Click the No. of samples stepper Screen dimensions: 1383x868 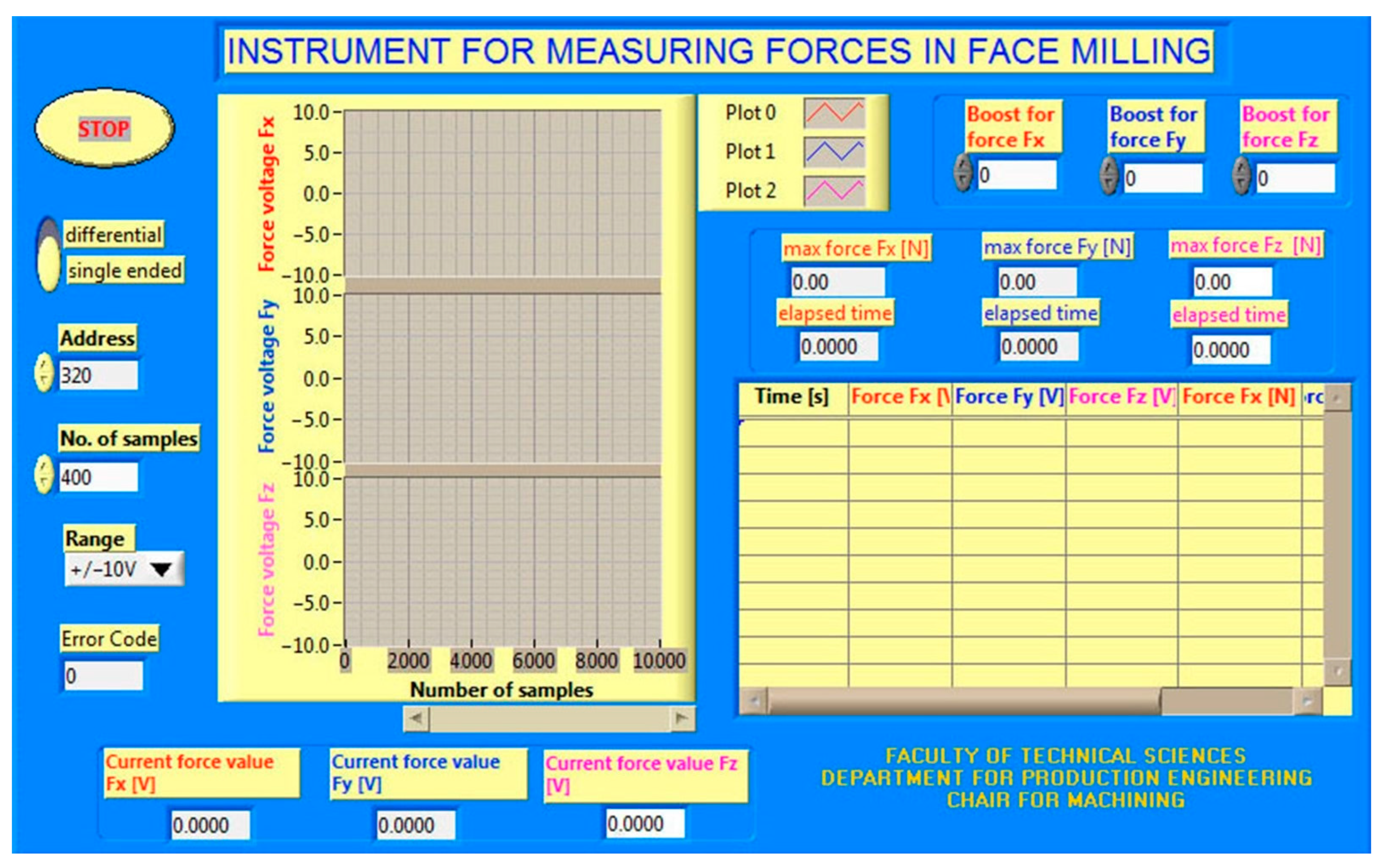[x=43, y=475]
